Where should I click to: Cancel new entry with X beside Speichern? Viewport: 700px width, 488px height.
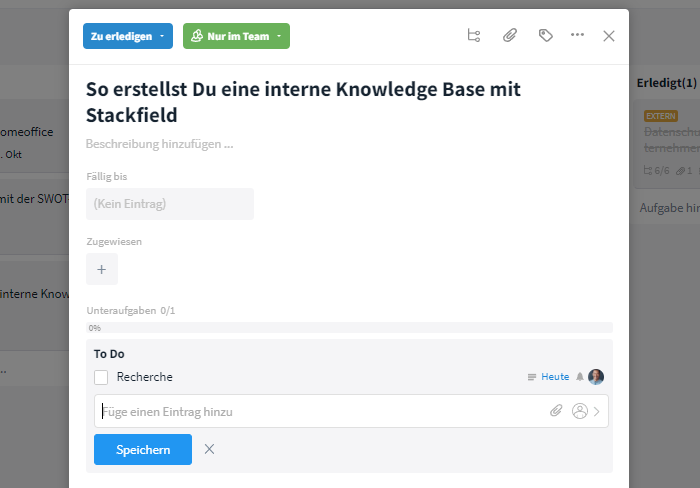[209, 449]
